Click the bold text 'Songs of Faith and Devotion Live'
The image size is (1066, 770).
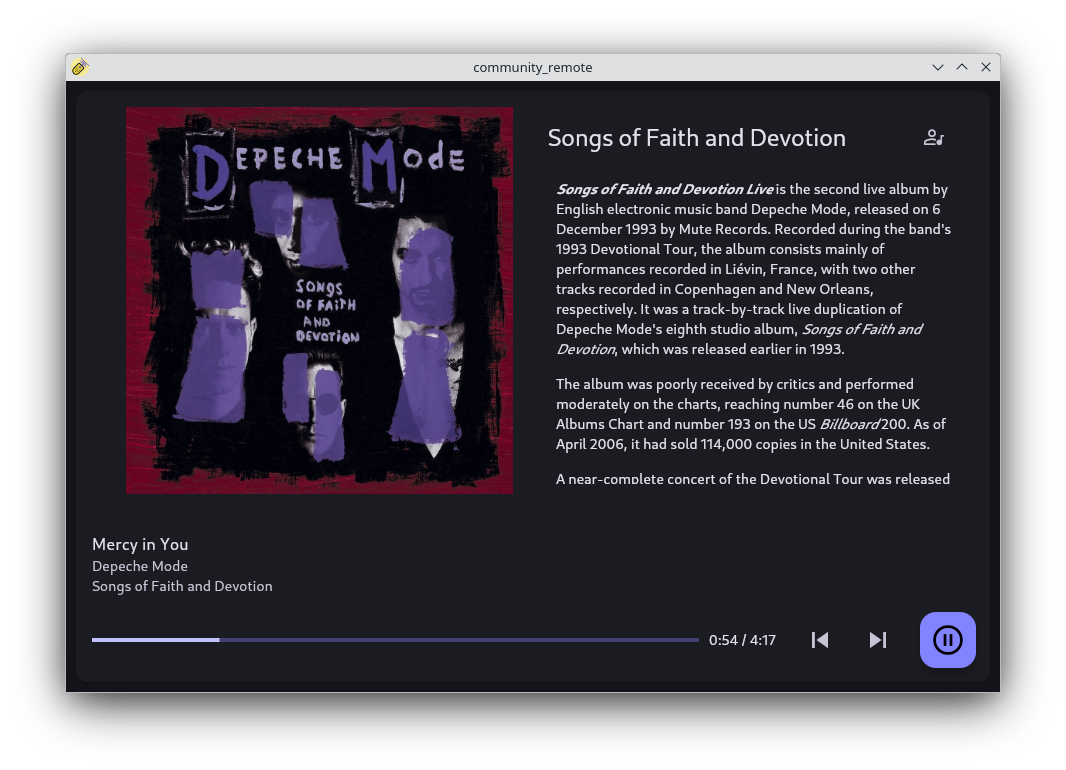665,189
